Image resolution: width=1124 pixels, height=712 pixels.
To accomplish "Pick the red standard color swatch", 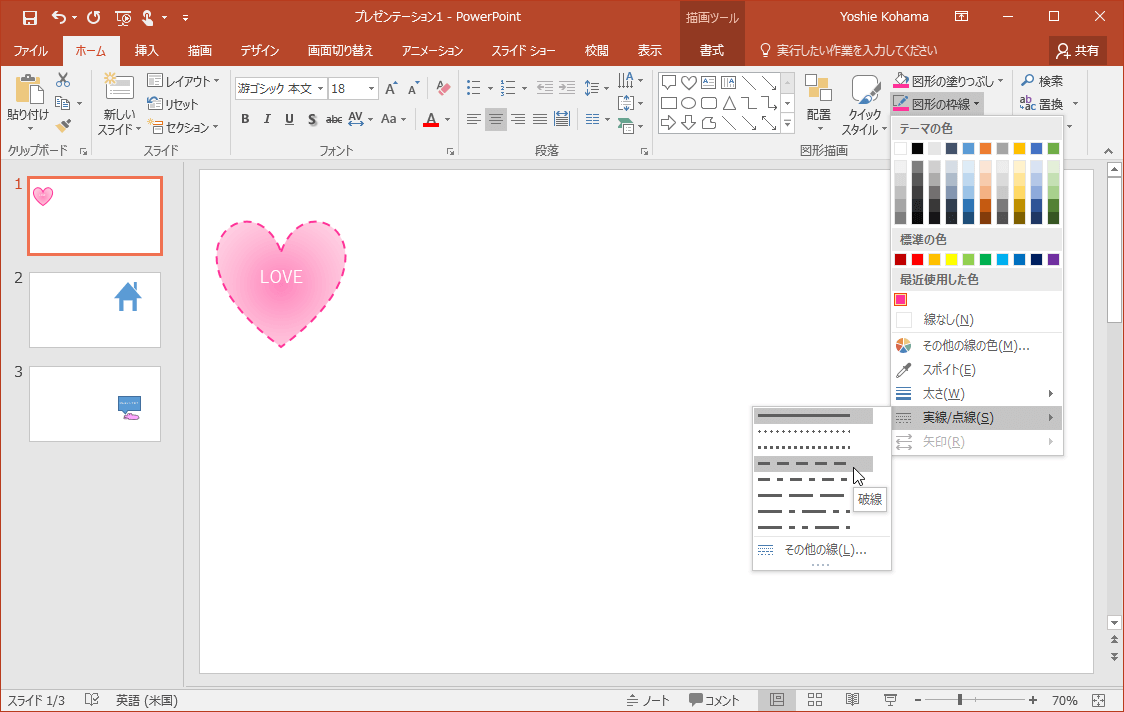I will [918, 260].
